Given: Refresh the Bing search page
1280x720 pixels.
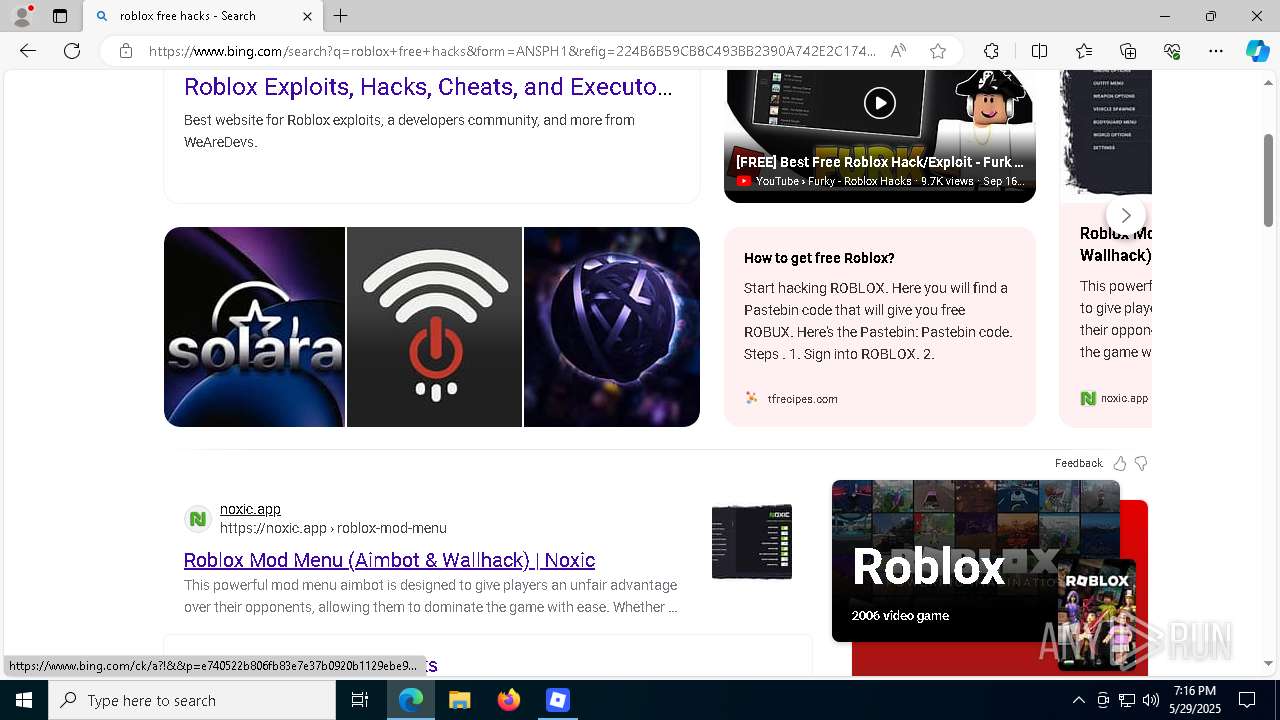Looking at the screenshot, I should 72,51.
